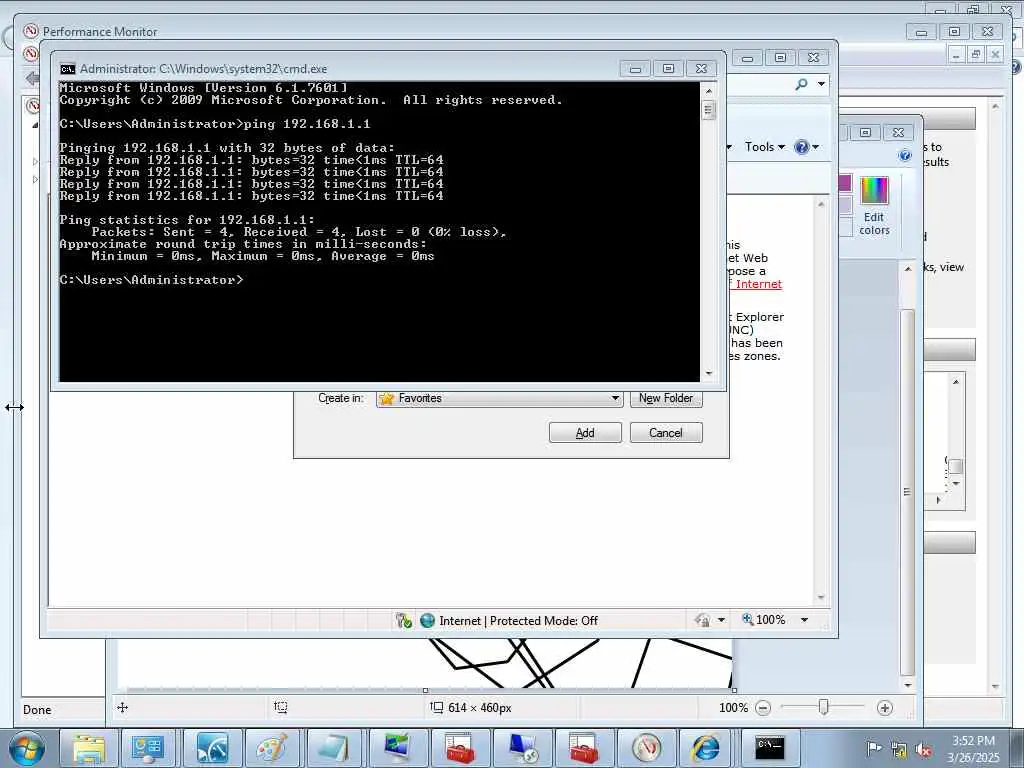Click the Internet zone globe status icon
Viewport: 1024px width, 768px height.
coord(427,620)
